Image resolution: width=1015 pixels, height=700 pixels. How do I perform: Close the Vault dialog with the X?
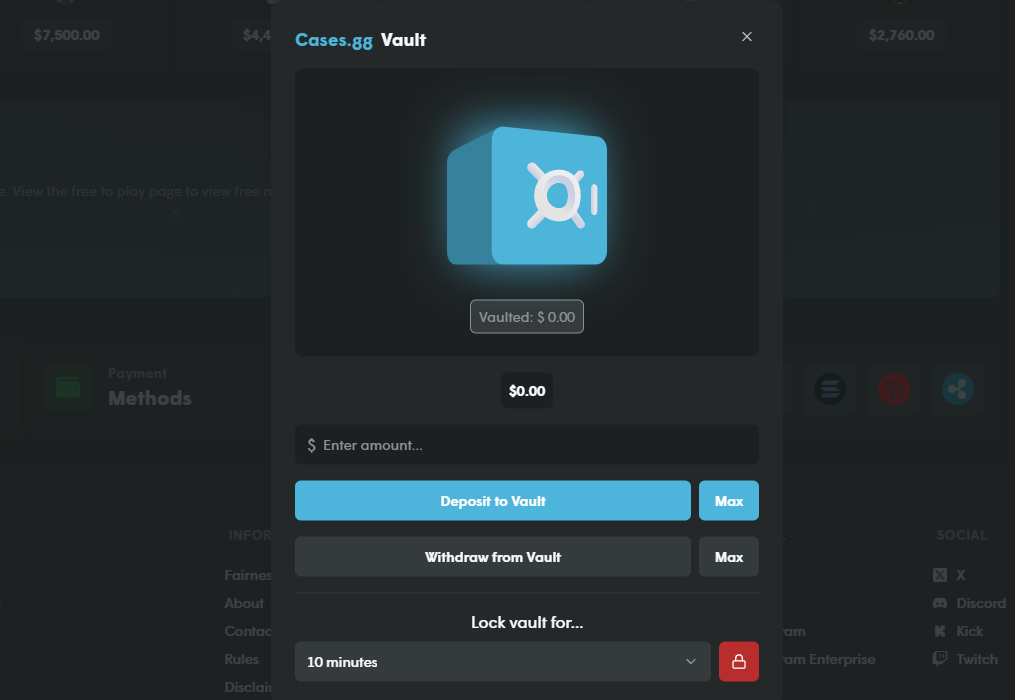tap(746, 37)
